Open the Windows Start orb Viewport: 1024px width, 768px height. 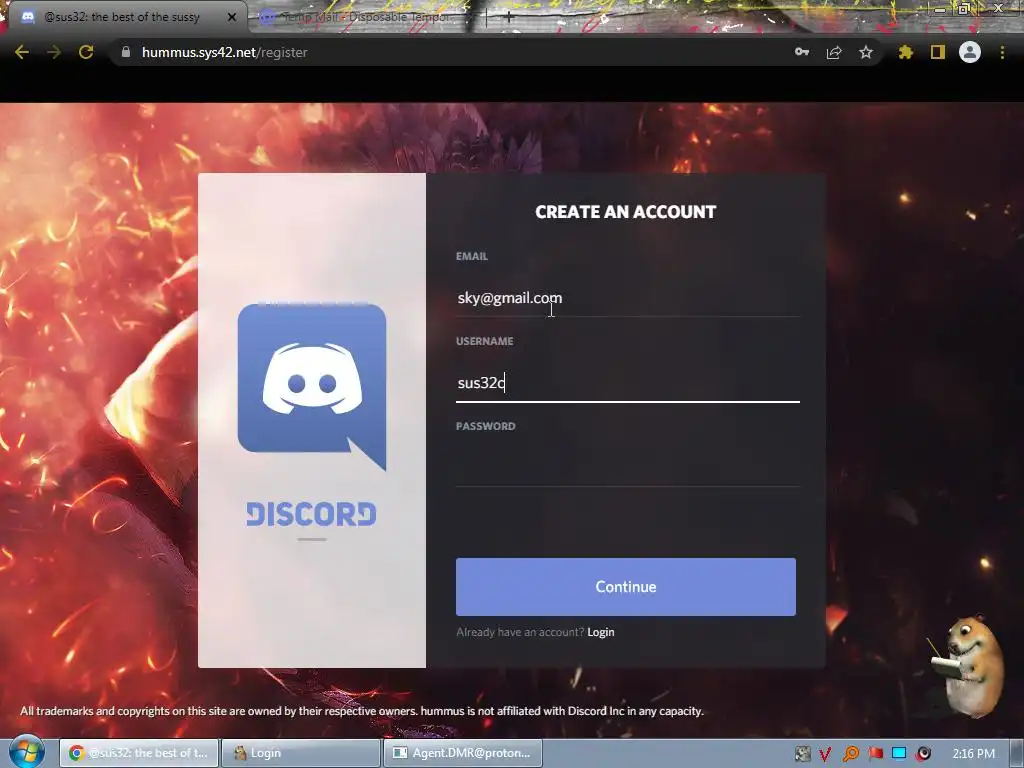26,752
